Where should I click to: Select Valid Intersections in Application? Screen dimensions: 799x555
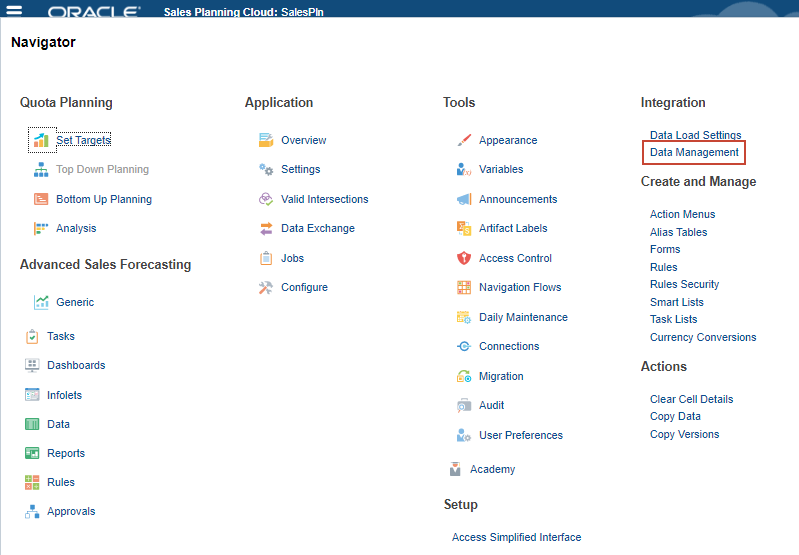tap(324, 199)
